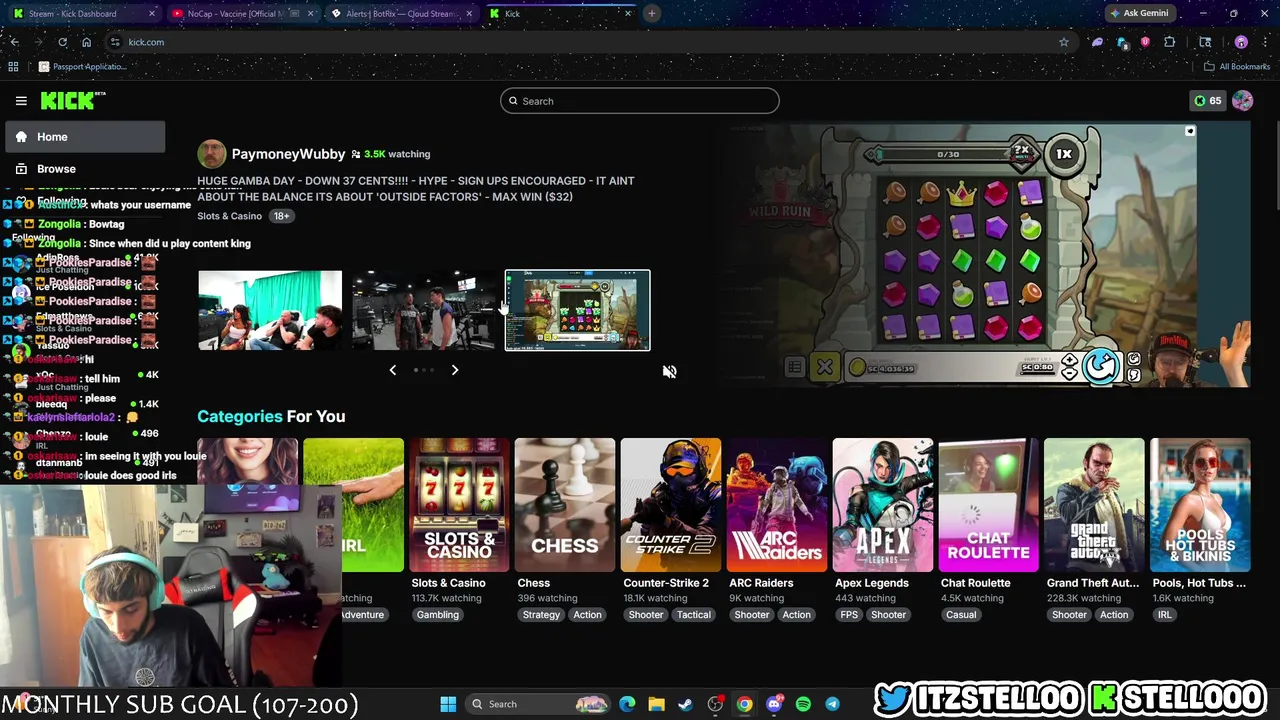The image size is (1280, 720).
Task: Open the Chess category card
Action: point(565,505)
